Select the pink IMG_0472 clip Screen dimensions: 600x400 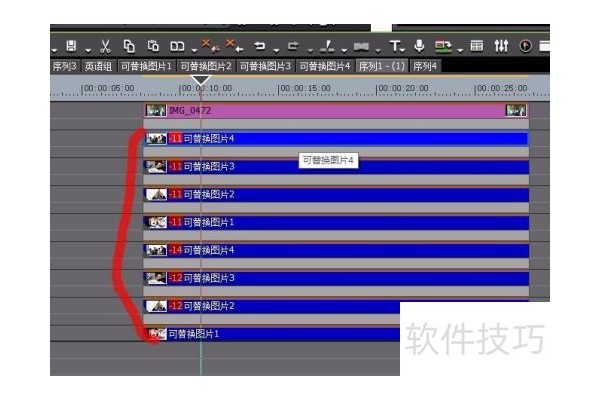336,110
